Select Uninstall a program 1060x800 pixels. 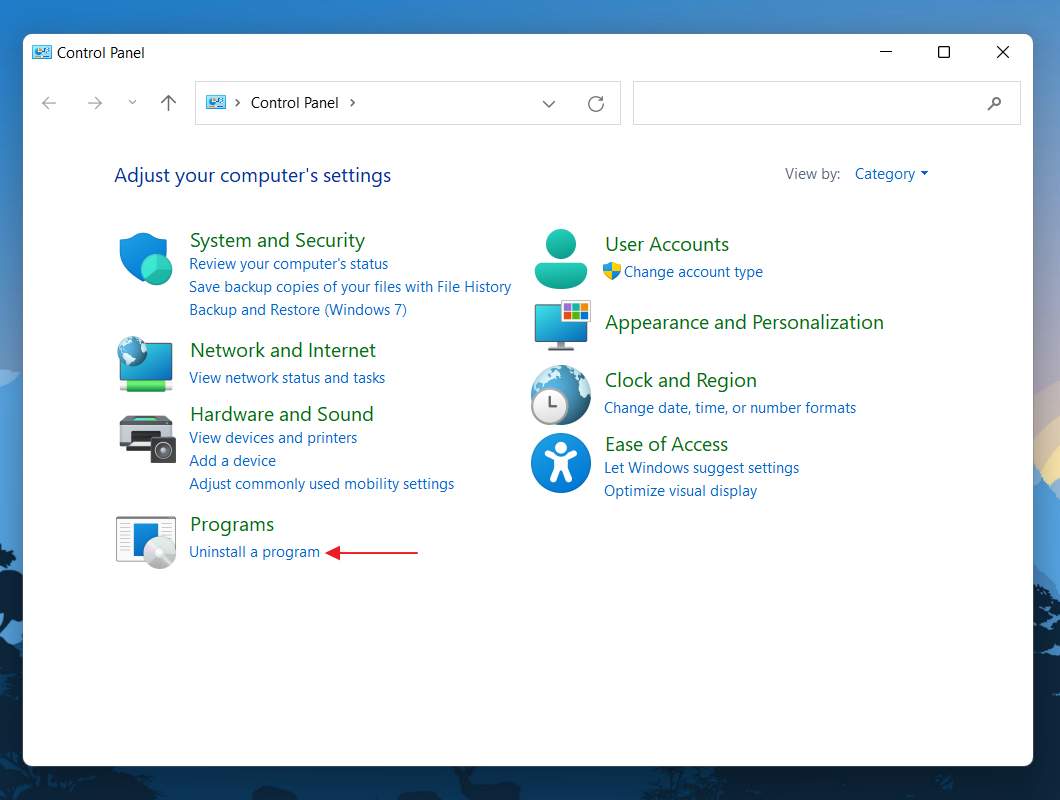(254, 552)
